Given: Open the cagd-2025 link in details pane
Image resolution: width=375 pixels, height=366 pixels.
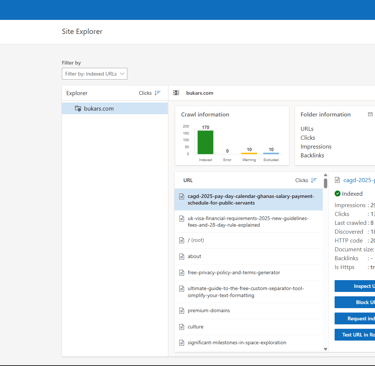Looking at the screenshot, I should pyautogui.click(x=359, y=180).
